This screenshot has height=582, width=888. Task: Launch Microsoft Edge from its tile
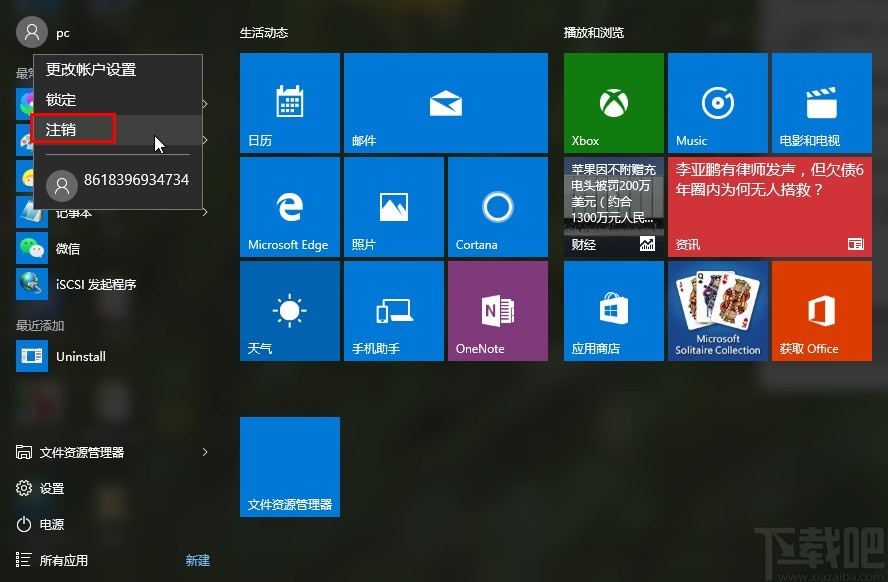point(289,206)
